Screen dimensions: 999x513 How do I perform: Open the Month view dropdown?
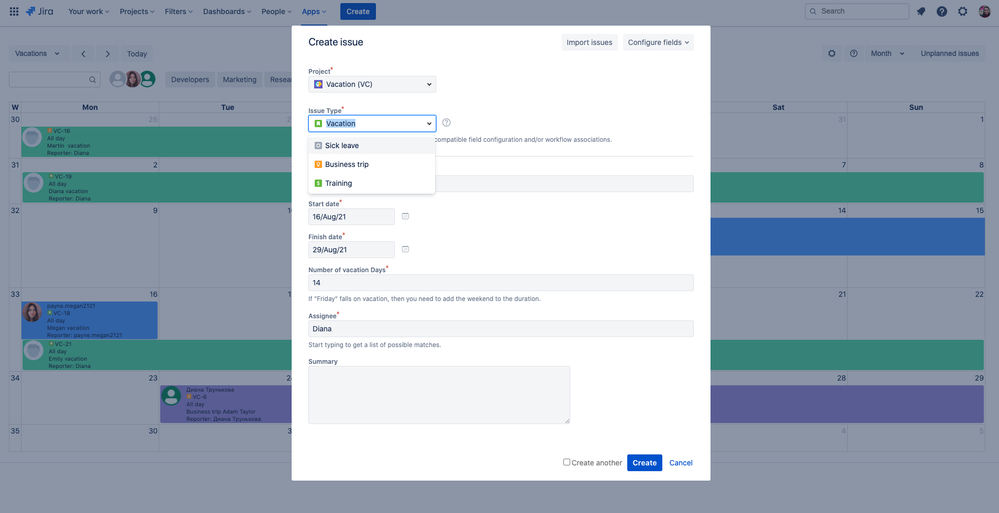[888, 54]
